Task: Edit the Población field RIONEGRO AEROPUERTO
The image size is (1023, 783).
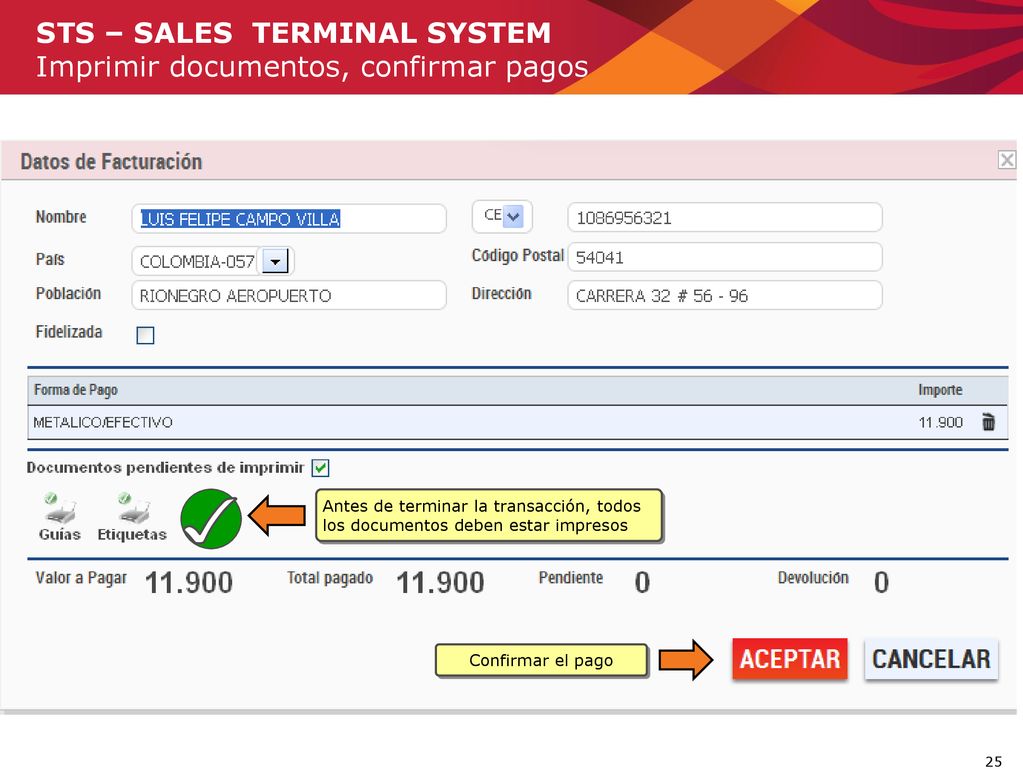Action: 289,296
